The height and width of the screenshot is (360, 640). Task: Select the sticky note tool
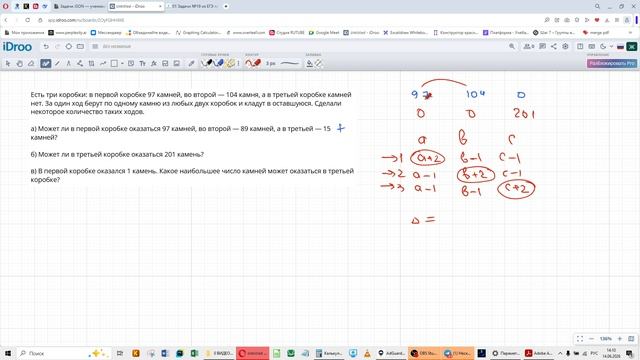(131, 63)
